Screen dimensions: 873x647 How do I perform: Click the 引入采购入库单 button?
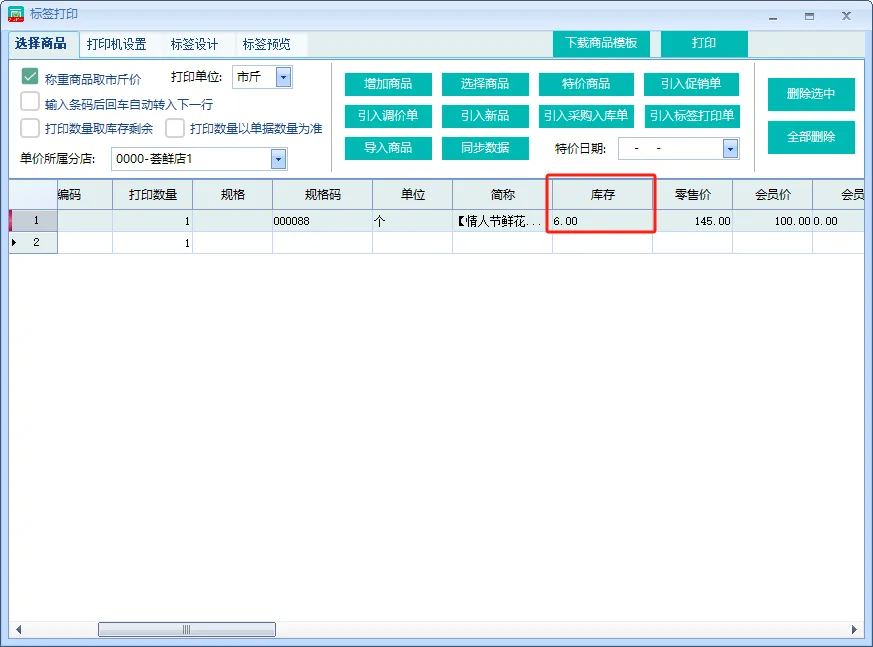[586, 116]
